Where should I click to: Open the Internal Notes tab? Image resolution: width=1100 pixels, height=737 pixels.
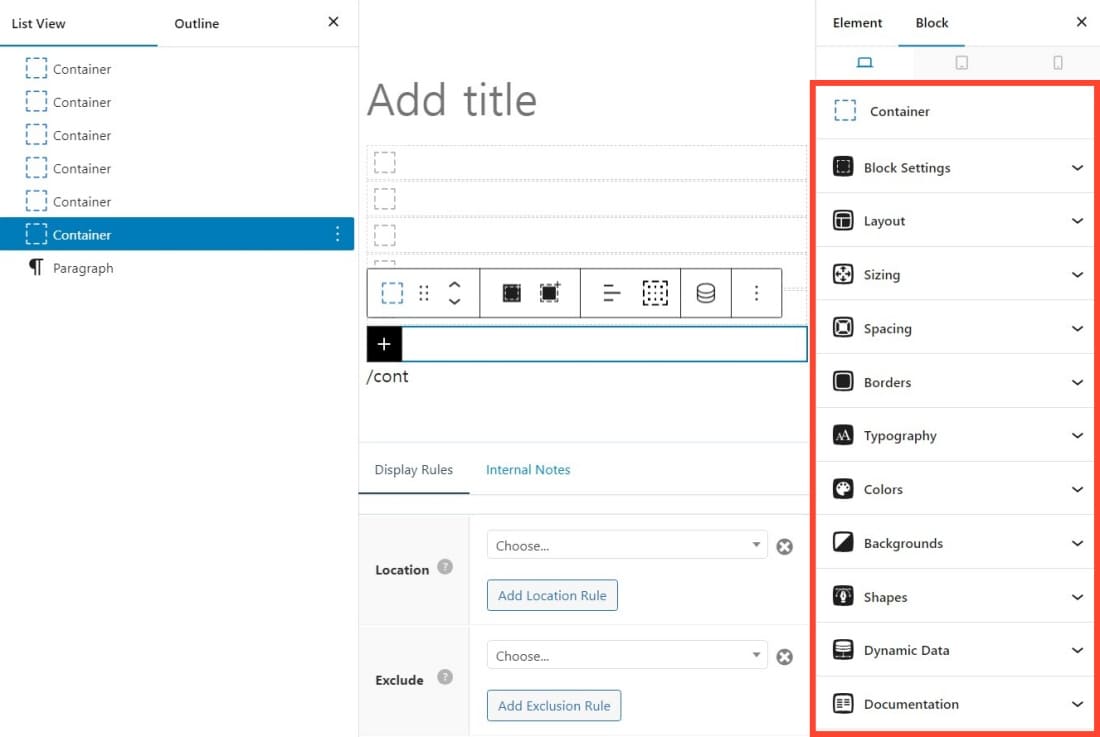click(x=528, y=470)
